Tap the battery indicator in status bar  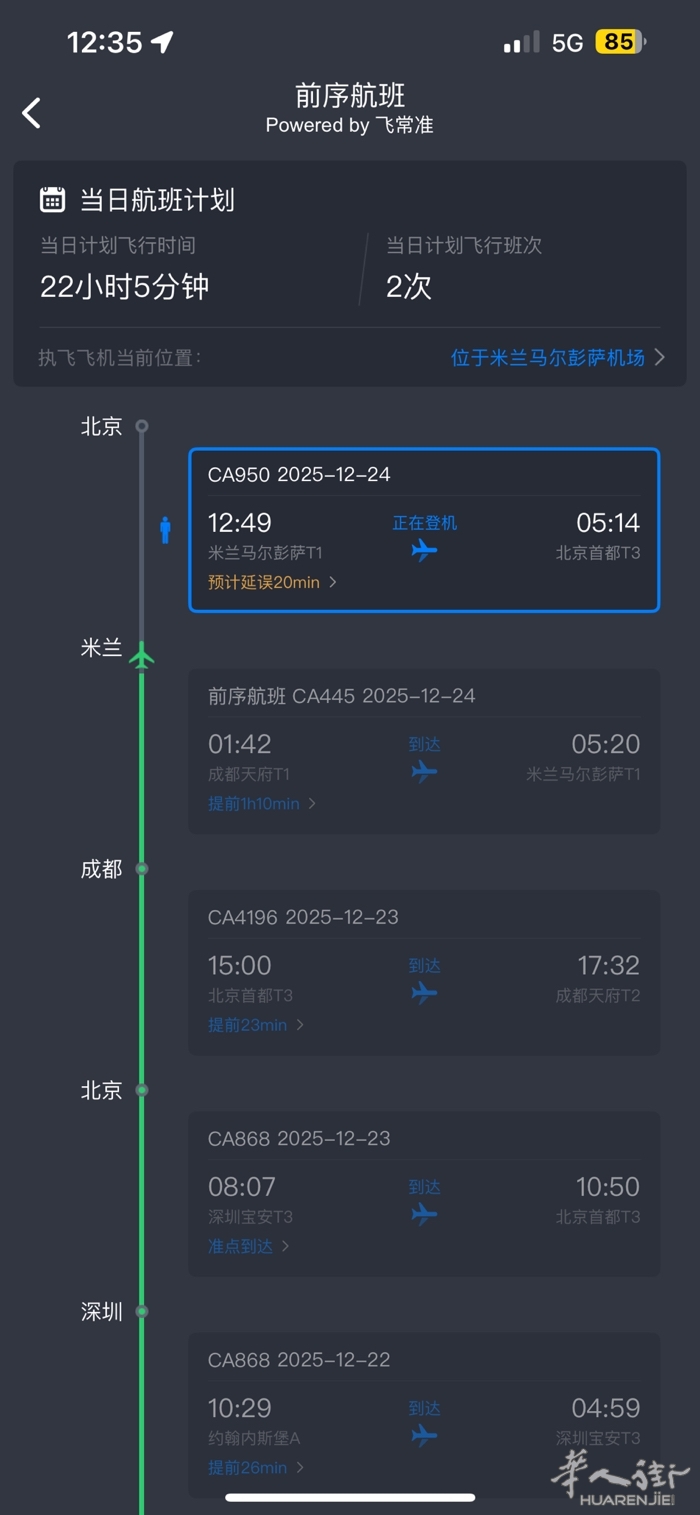click(621, 42)
